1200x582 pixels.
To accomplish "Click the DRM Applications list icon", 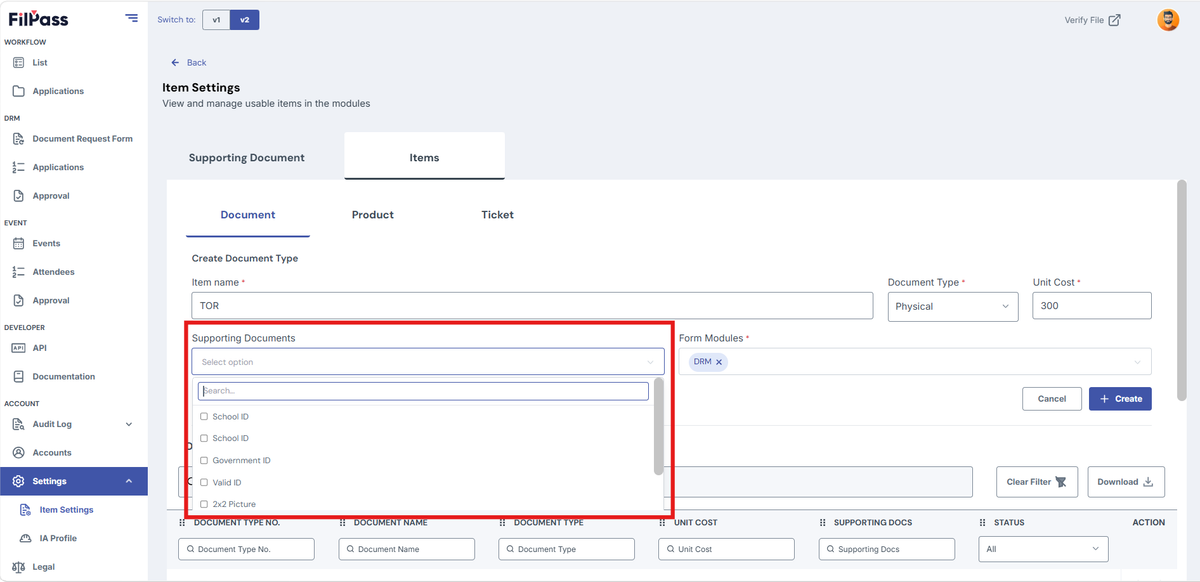I will [x=18, y=167].
